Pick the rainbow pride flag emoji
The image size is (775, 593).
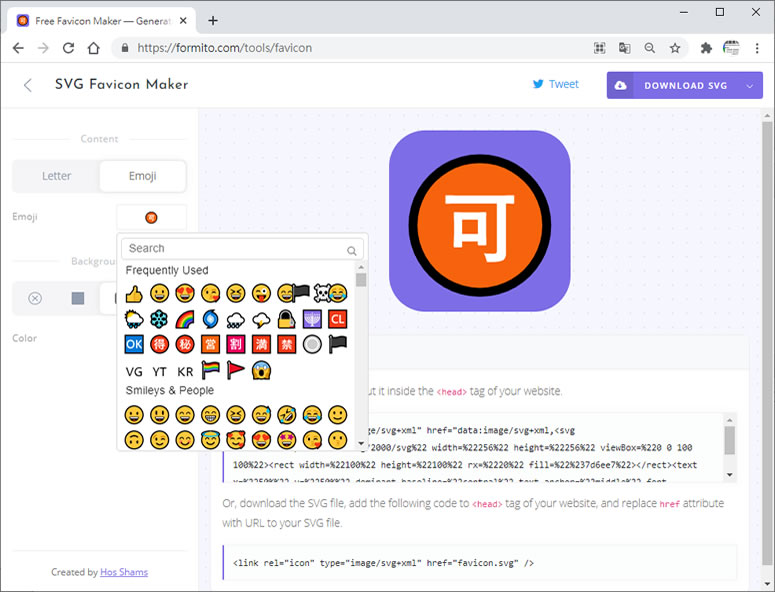pyautogui.click(x=210, y=371)
